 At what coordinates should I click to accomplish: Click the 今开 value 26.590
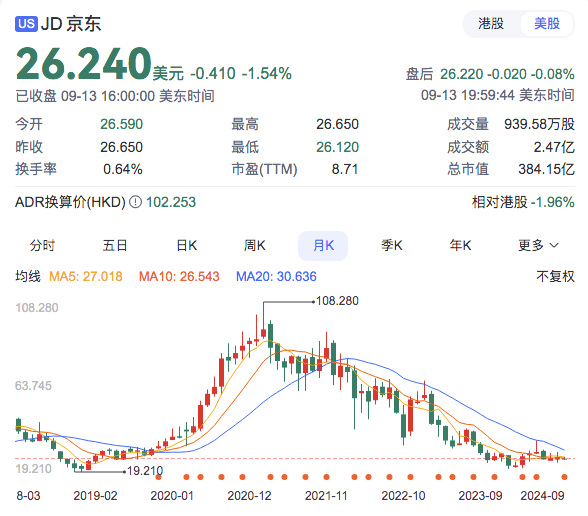[122, 124]
